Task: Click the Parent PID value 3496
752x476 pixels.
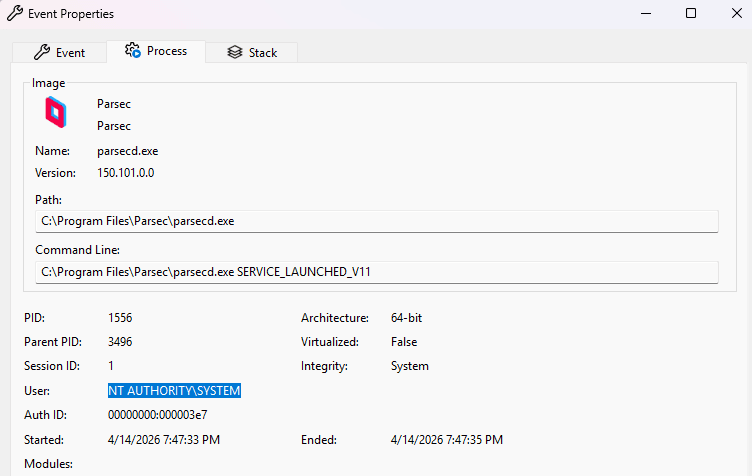Action: pyautogui.click(x=120, y=342)
